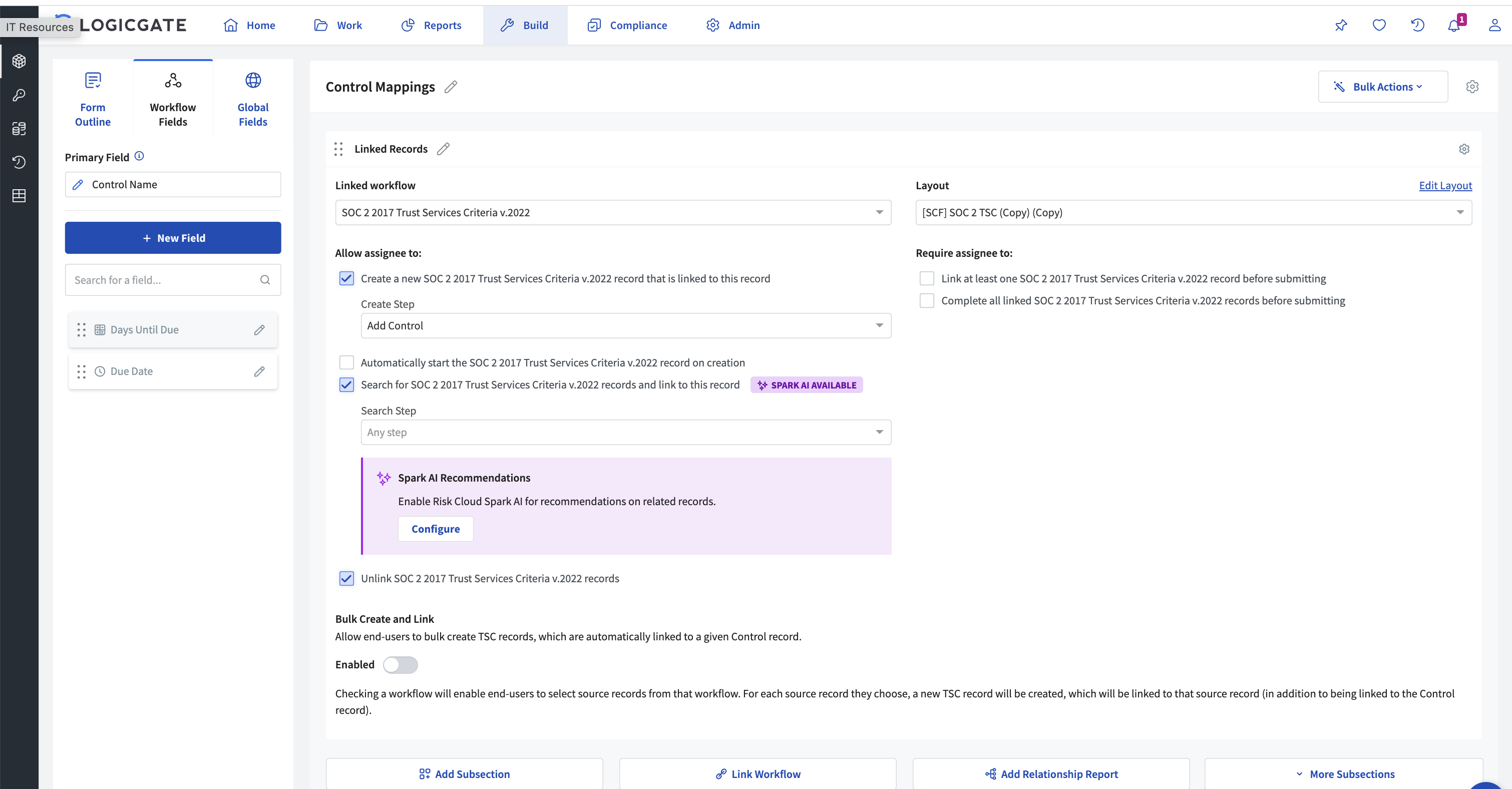Click the cube icon in left sidebar

click(19, 61)
